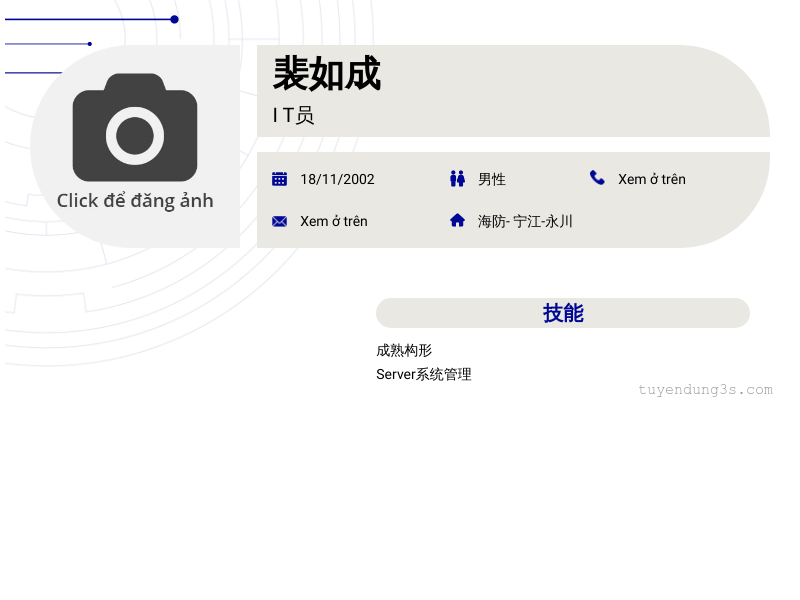Click the home address icon
800x600 pixels.
457,220
